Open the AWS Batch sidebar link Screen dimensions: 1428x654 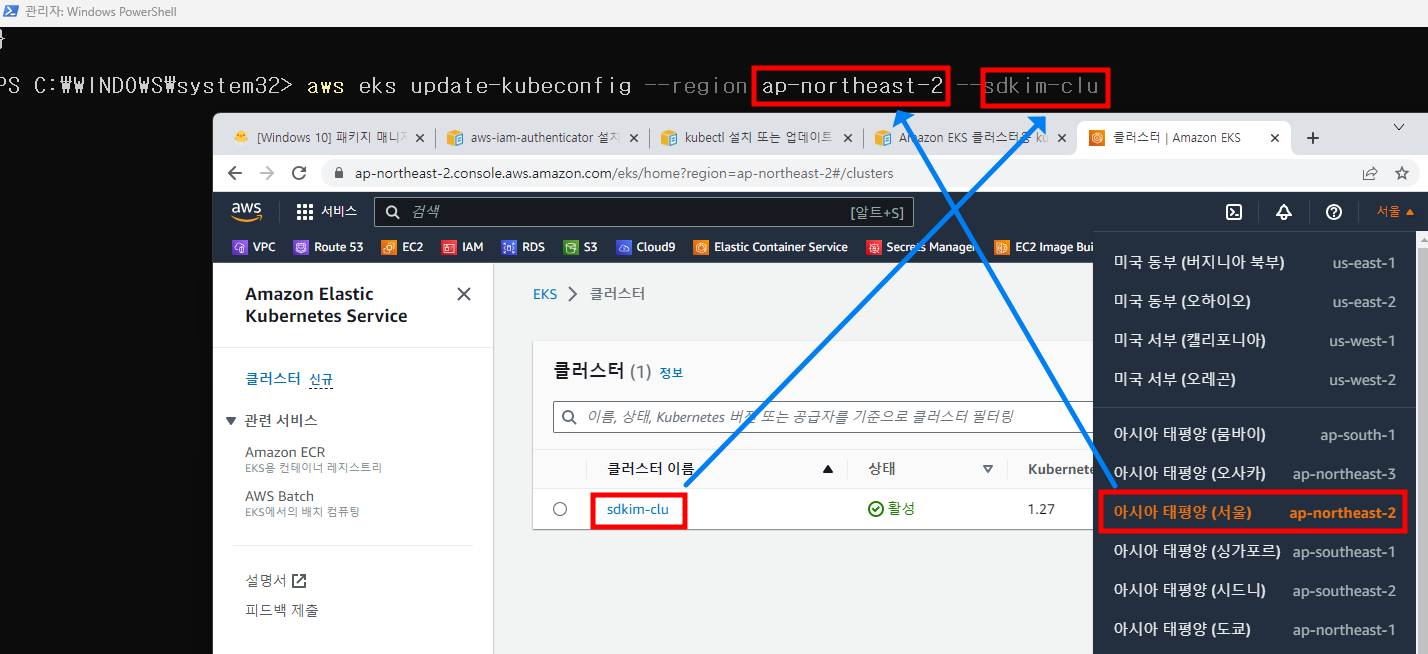click(279, 496)
